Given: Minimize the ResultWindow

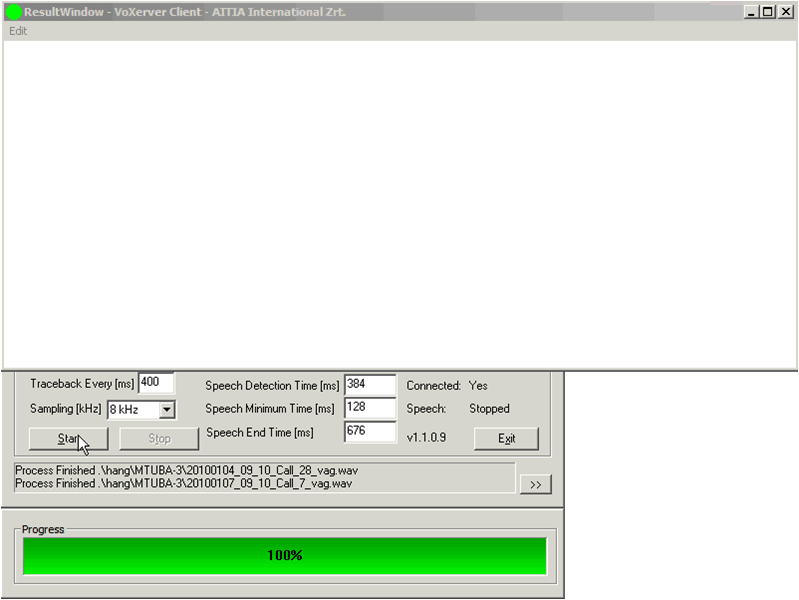Looking at the screenshot, I should click(751, 12).
